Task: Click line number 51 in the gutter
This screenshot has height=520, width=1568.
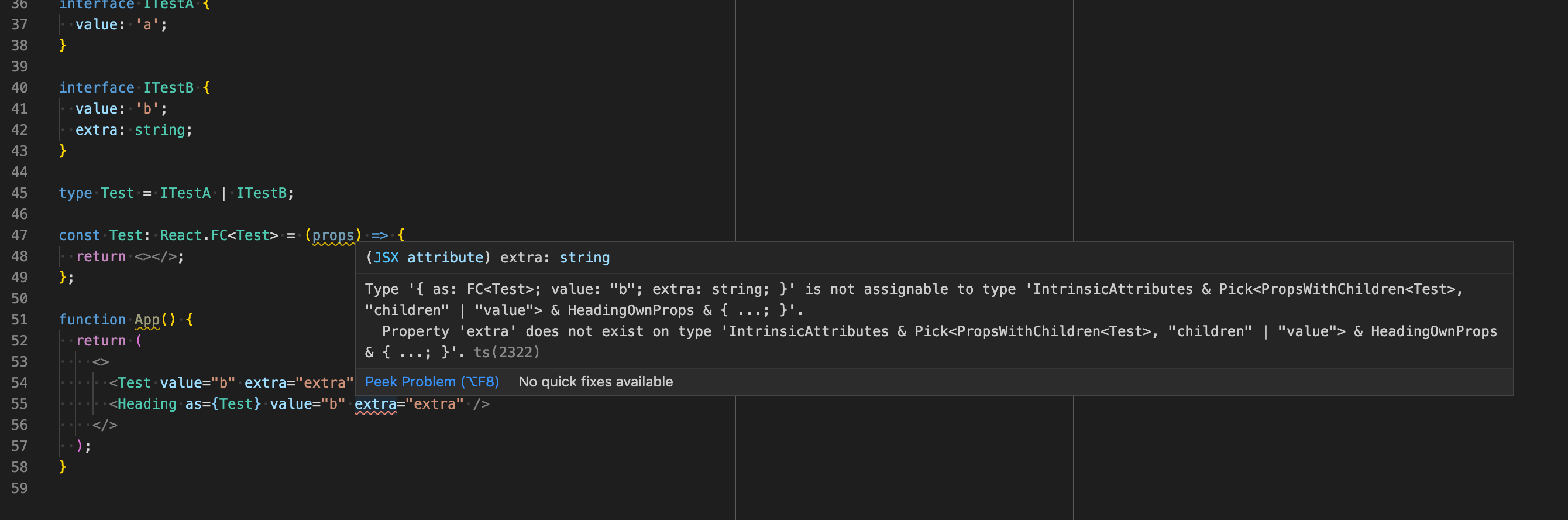Action: (19, 320)
